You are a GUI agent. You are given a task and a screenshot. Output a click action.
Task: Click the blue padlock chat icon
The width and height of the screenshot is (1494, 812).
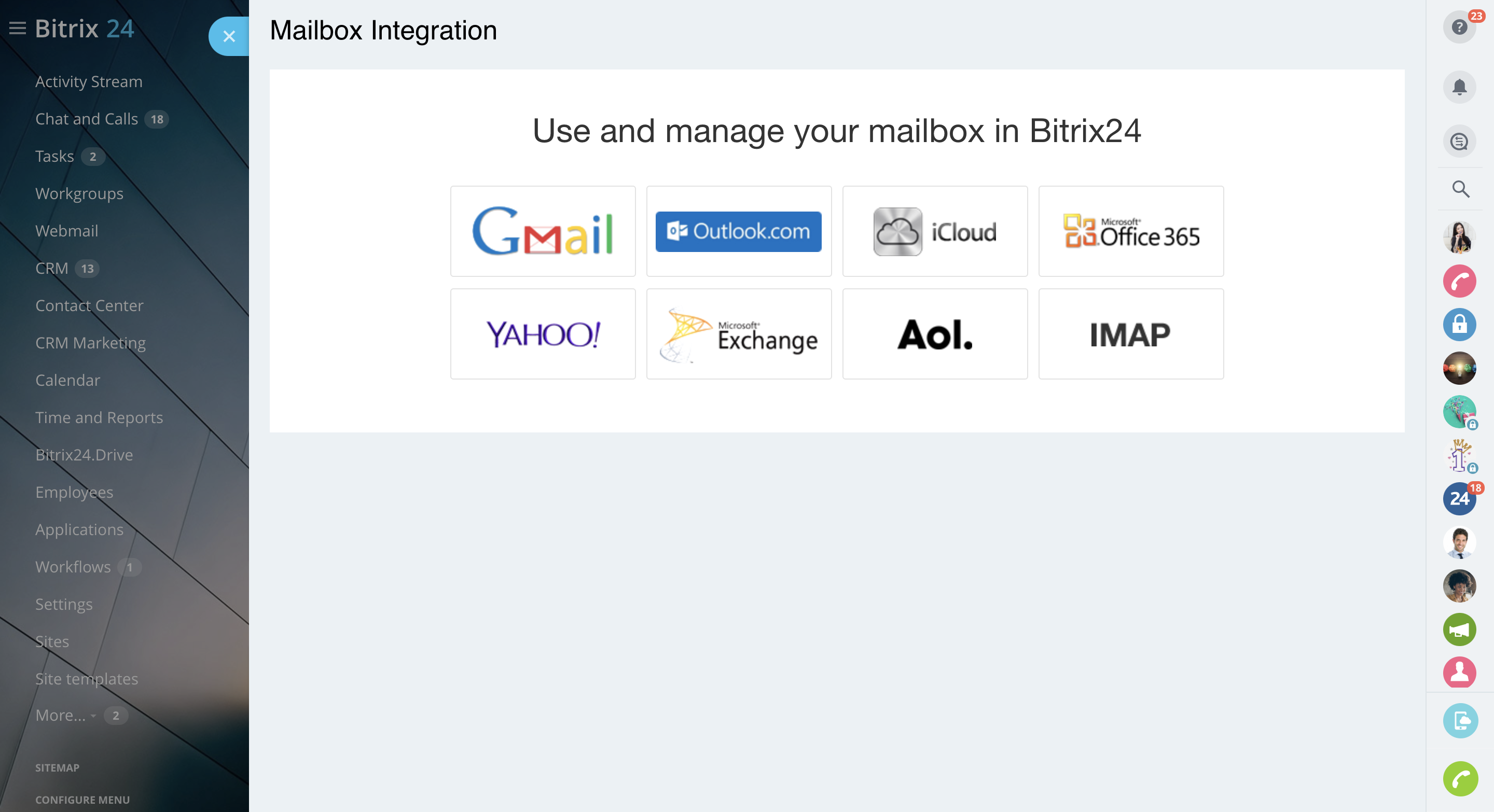point(1459,325)
